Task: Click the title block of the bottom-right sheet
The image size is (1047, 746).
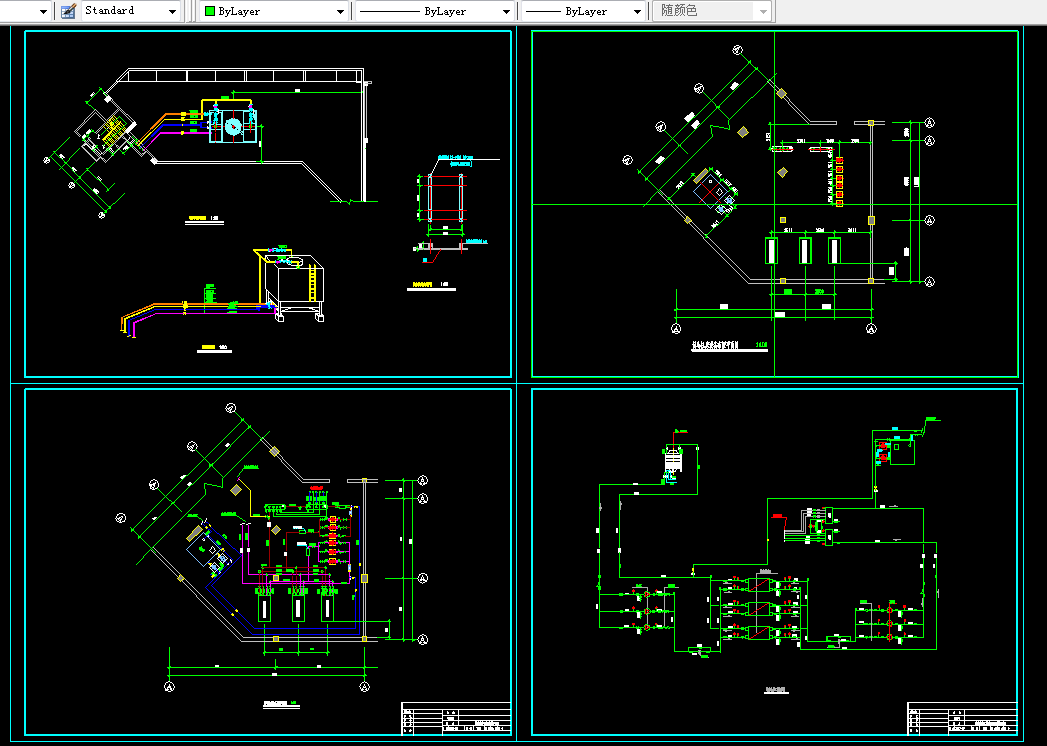Action: (x=962, y=718)
